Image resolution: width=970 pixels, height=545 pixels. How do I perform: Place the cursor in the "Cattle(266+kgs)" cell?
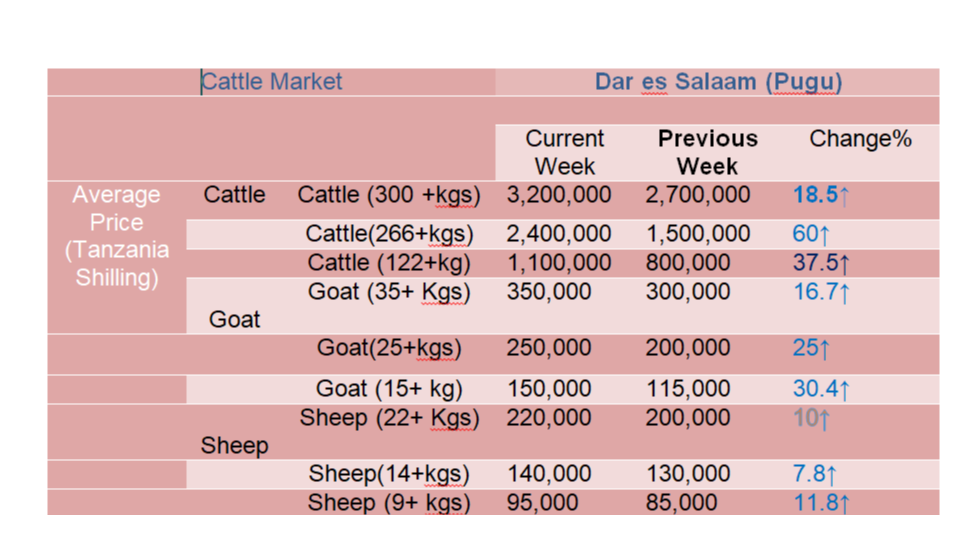point(389,234)
